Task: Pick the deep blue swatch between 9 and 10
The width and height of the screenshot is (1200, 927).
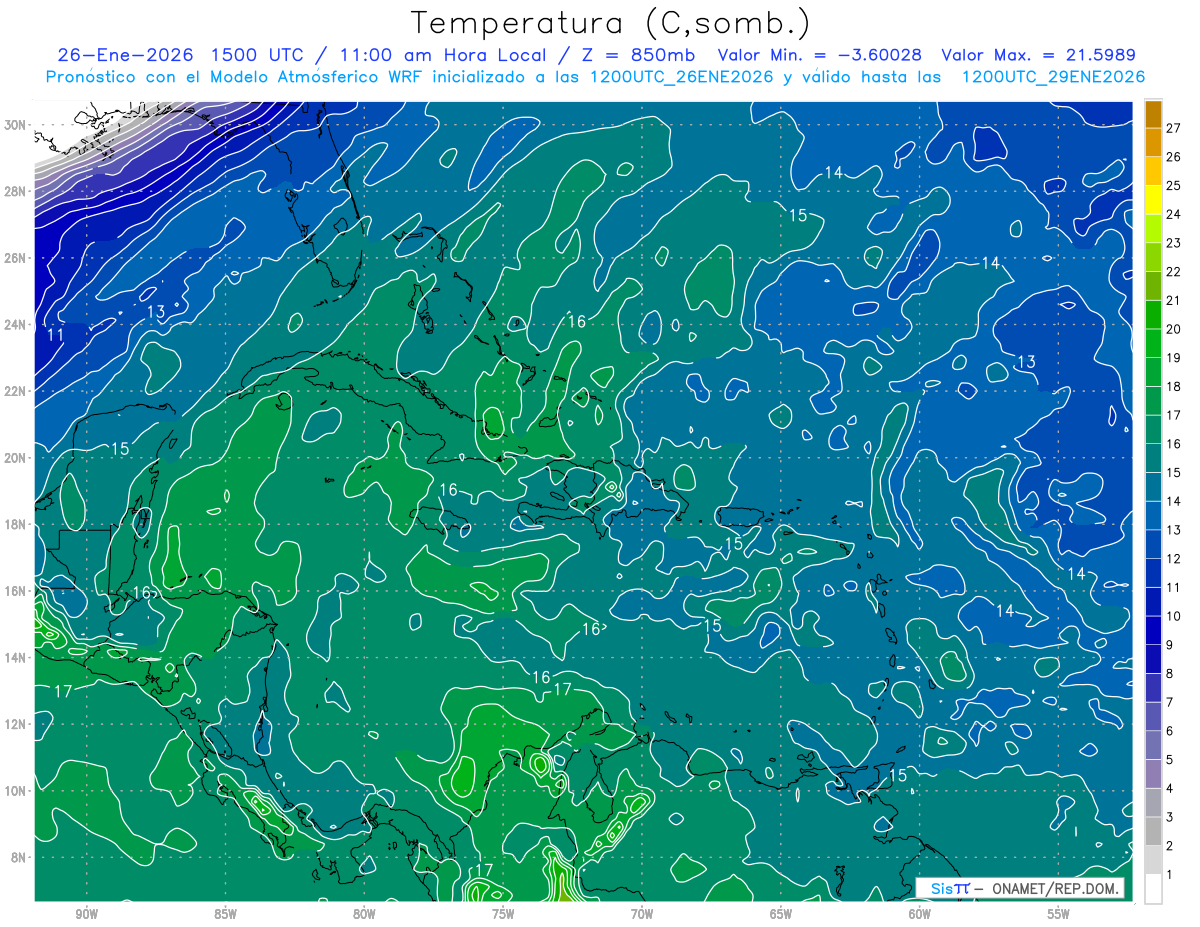Action: pos(1153,630)
